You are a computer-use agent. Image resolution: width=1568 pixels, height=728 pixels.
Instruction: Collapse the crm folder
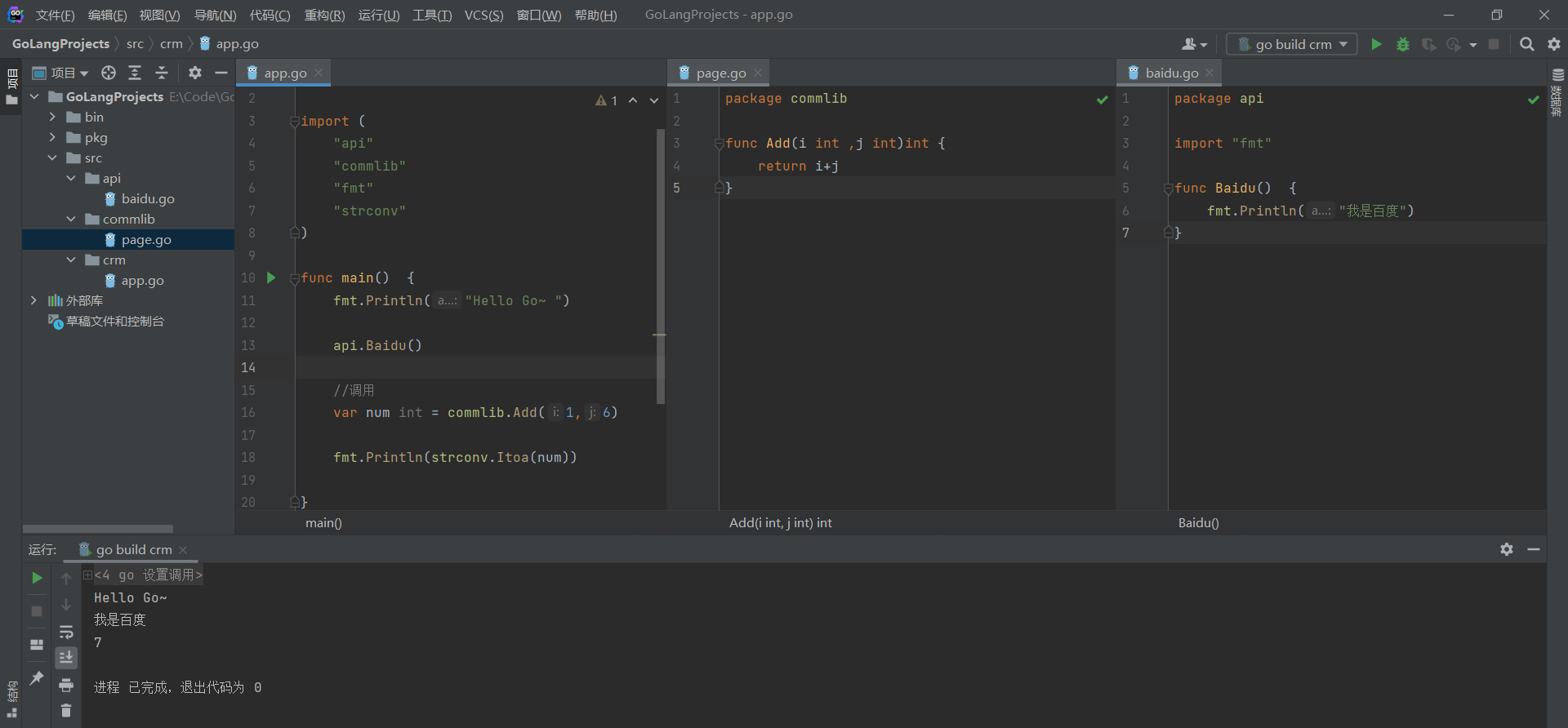(72, 260)
